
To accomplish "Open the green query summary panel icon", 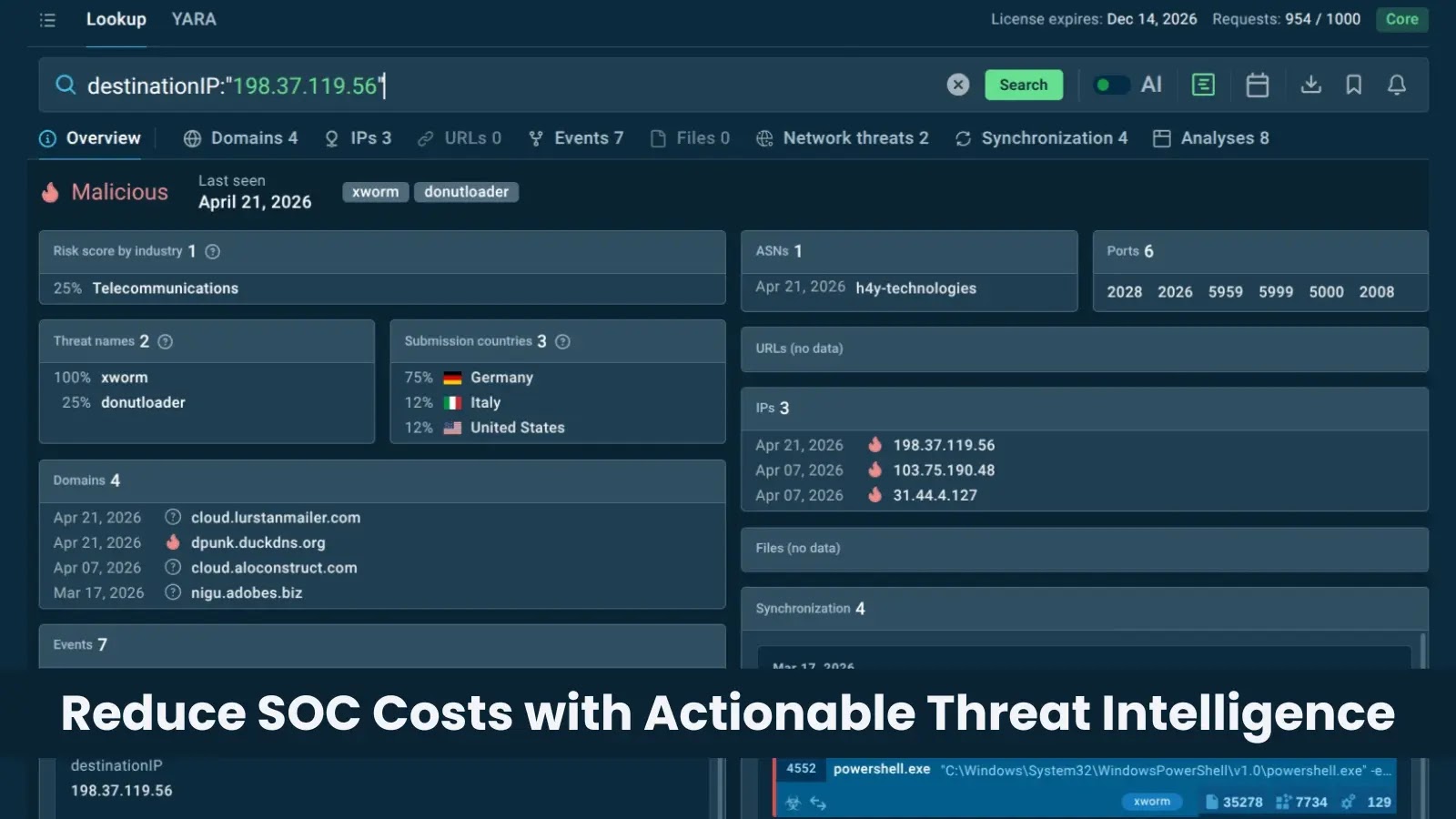I will pyautogui.click(x=1203, y=85).
